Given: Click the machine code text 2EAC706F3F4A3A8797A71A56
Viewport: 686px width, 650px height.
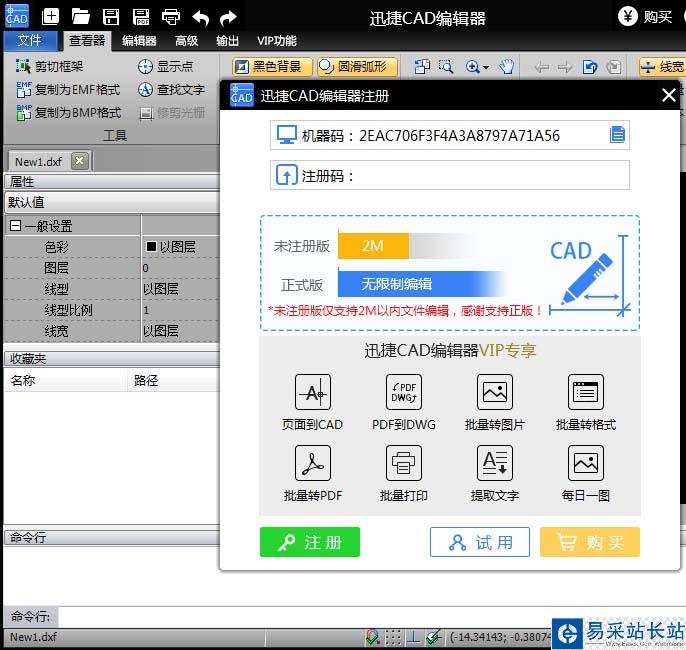Looking at the screenshot, I should click(x=459, y=136).
